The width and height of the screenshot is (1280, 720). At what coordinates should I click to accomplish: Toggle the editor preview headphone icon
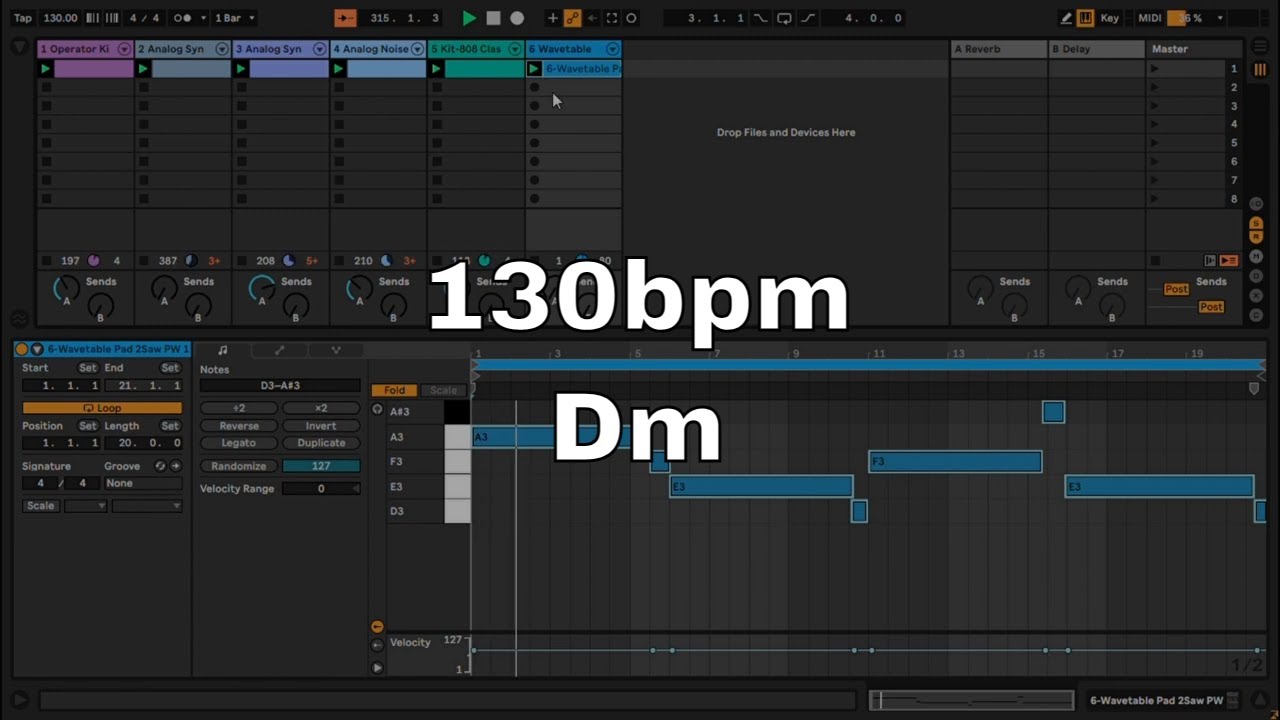click(x=377, y=410)
